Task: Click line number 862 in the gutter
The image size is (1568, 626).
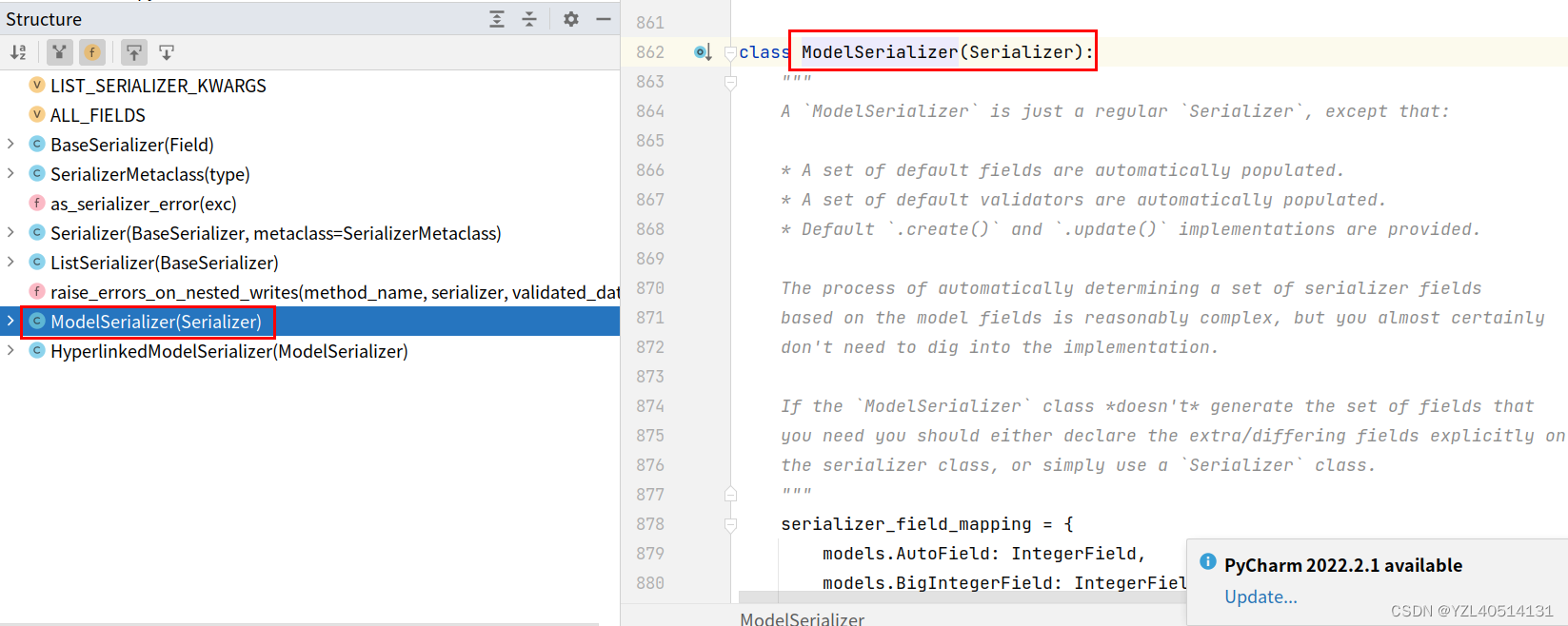Action: click(650, 52)
